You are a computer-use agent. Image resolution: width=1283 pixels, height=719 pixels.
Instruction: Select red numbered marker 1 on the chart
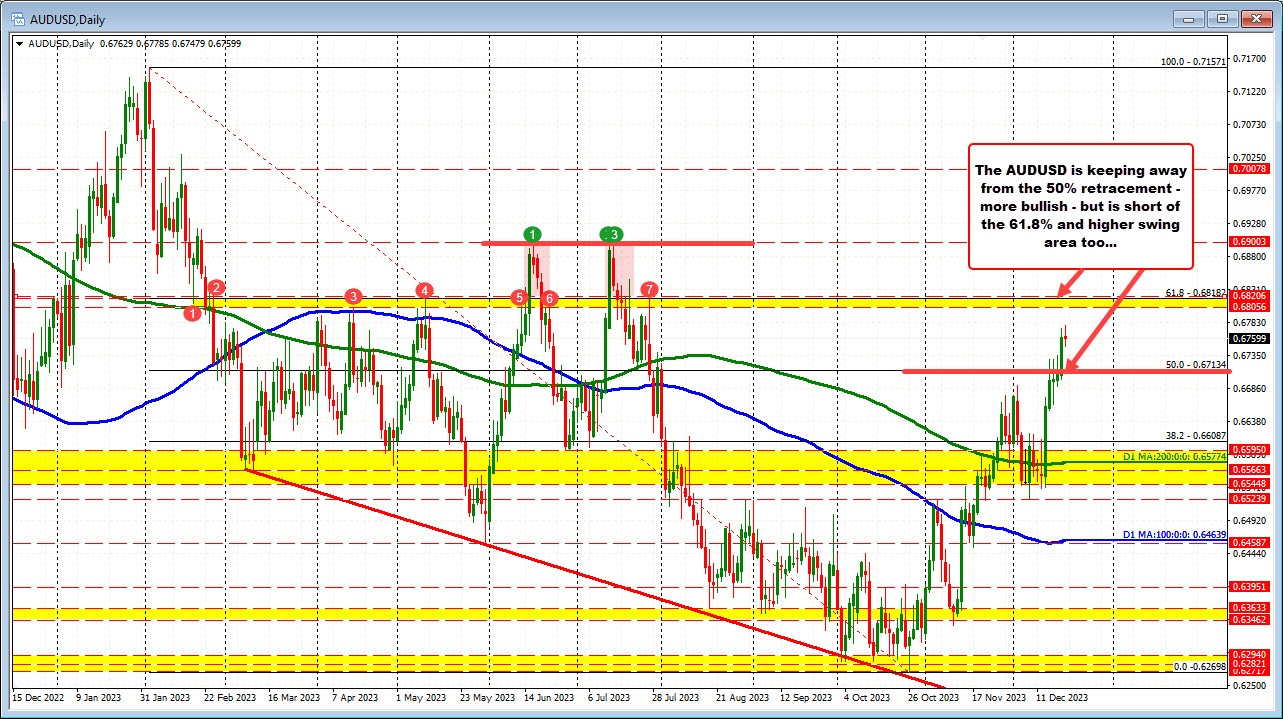click(193, 312)
